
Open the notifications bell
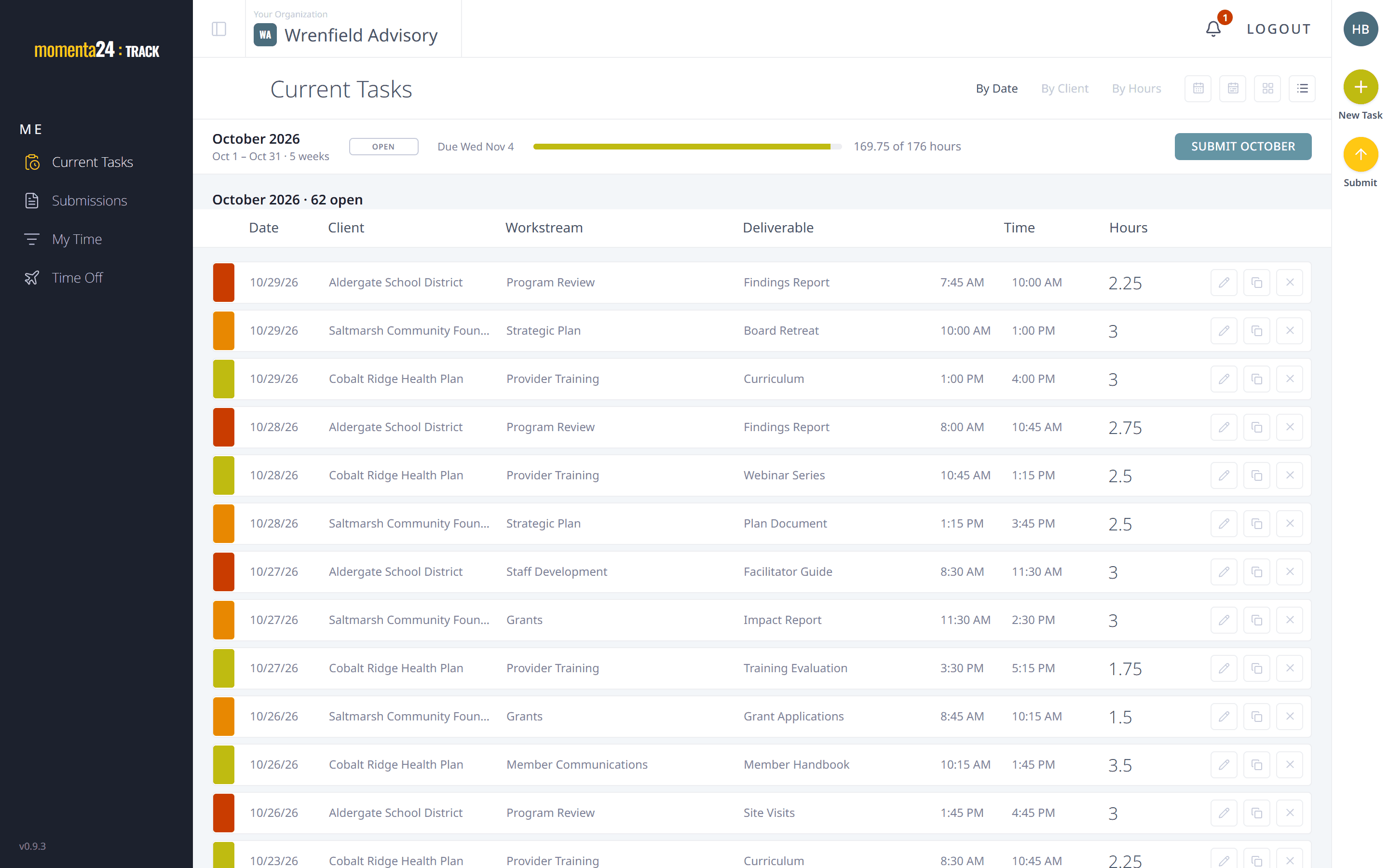(1213, 29)
